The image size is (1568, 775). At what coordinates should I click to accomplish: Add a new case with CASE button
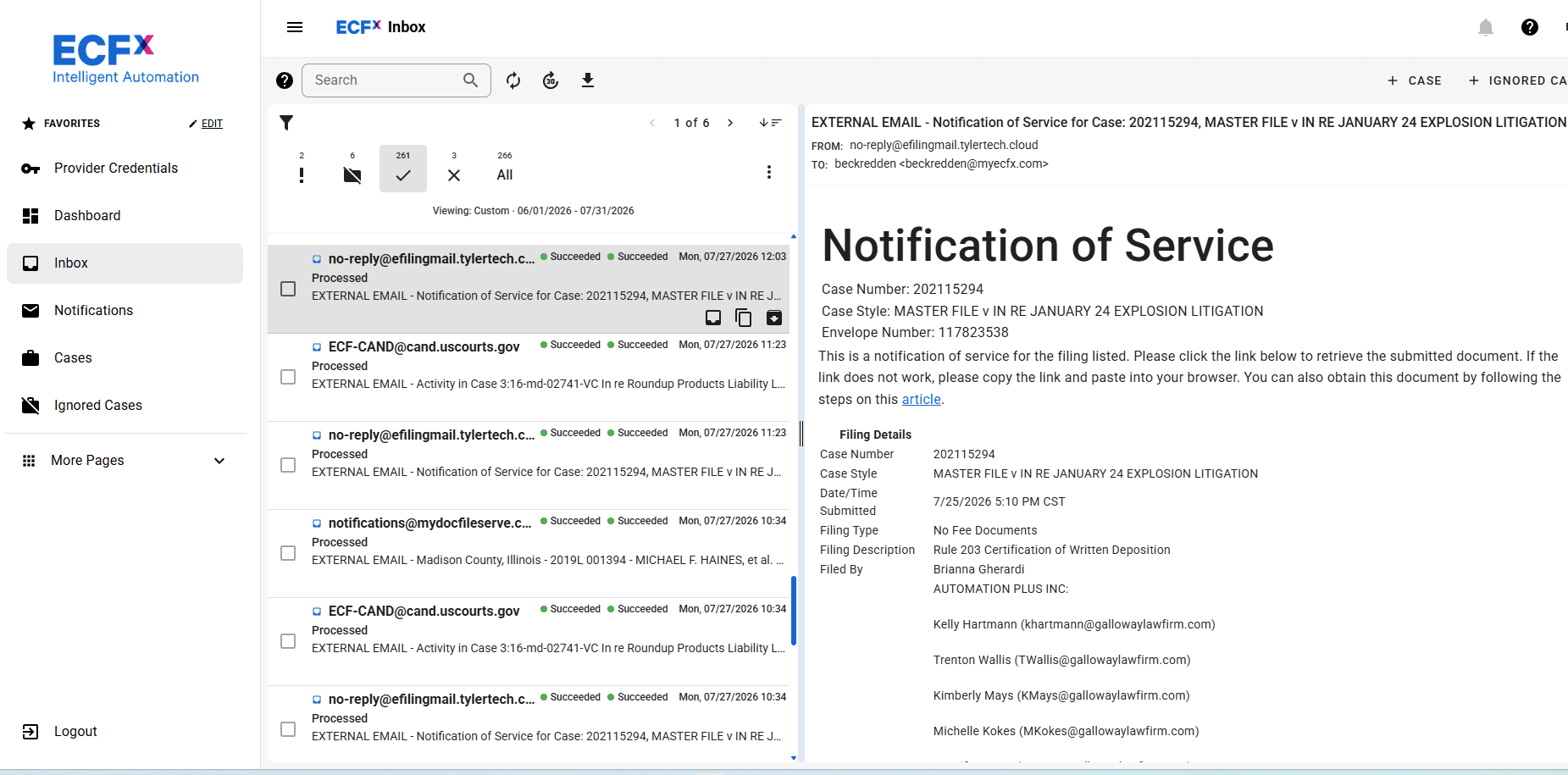point(1415,80)
